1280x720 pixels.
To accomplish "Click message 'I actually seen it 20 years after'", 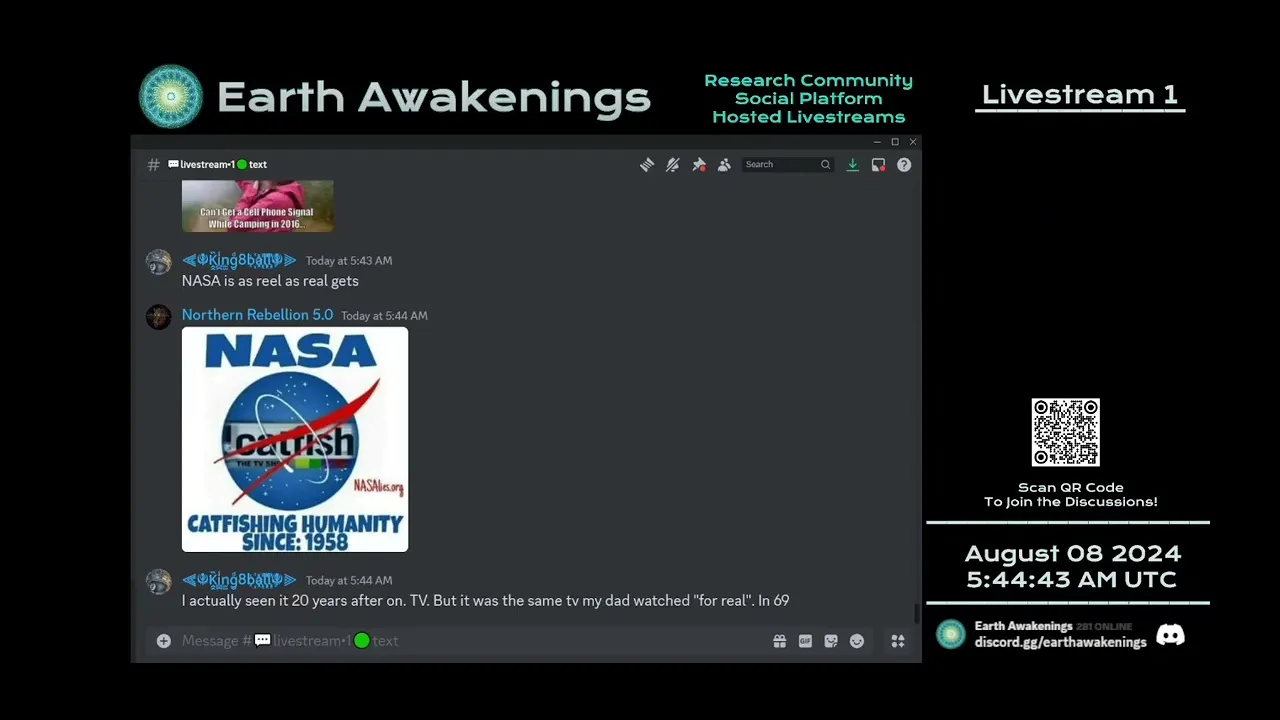I will click(485, 601).
